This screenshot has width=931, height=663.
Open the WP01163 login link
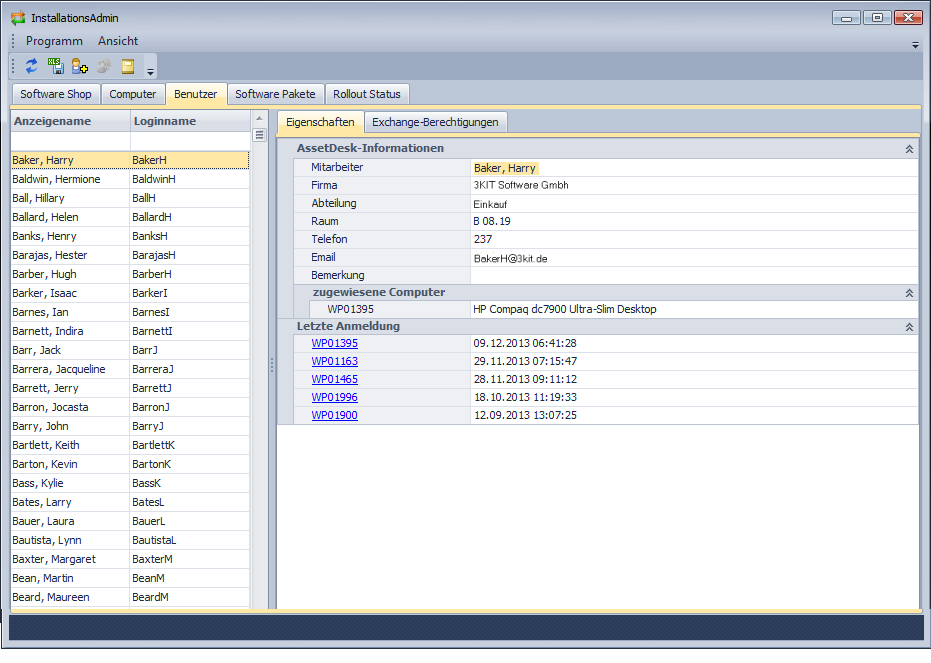tap(334, 361)
